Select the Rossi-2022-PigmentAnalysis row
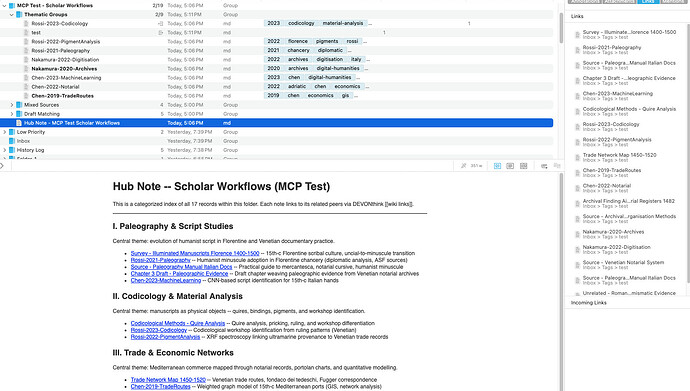This screenshot has height=391, width=690. click(x=276, y=41)
